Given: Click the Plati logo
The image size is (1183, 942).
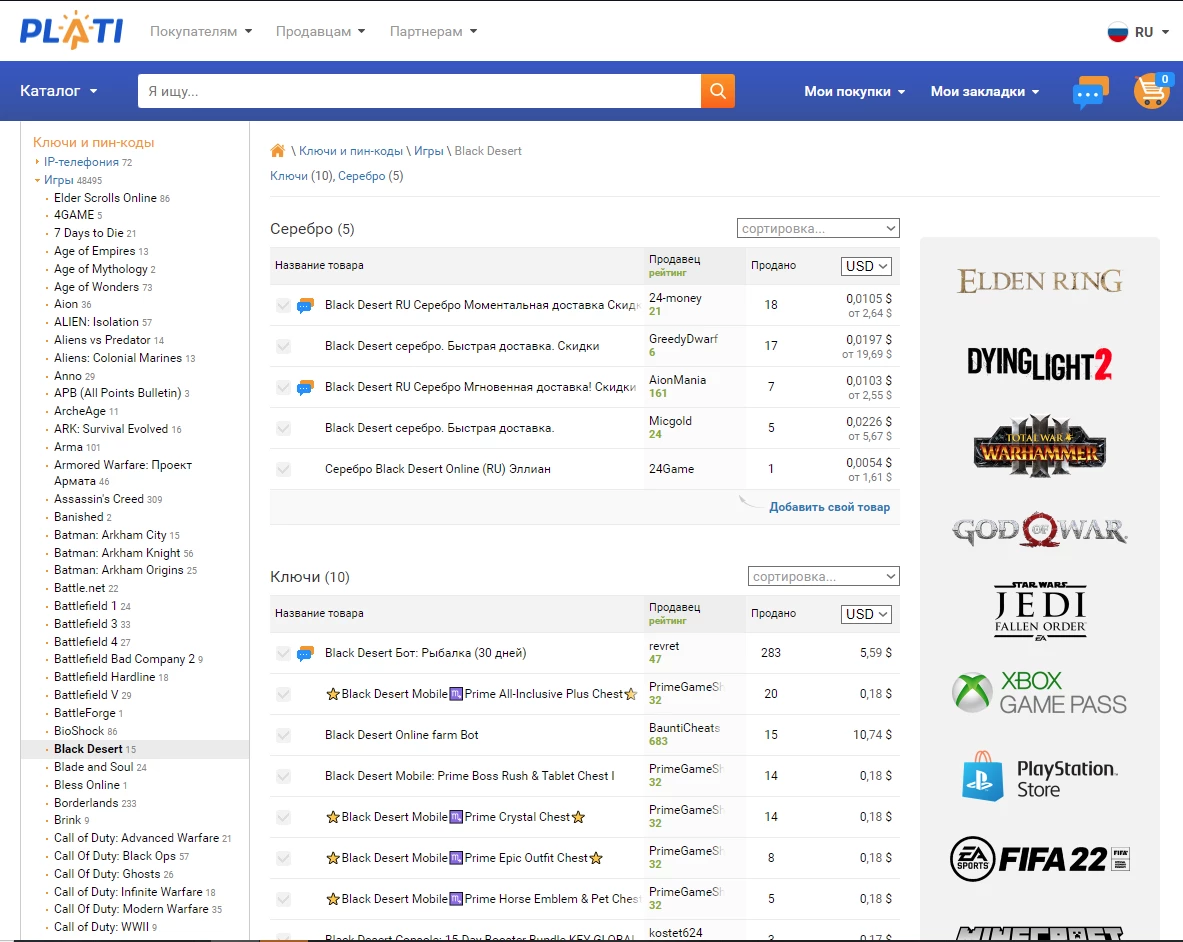Looking at the screenshot, I should [x=72, y=30].
